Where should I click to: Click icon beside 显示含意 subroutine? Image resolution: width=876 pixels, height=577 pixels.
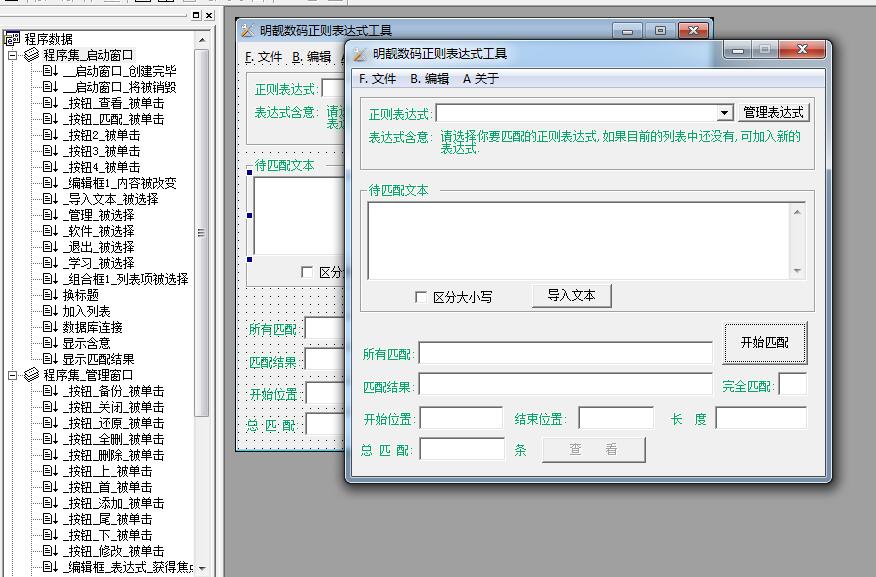tap(50, 343)
